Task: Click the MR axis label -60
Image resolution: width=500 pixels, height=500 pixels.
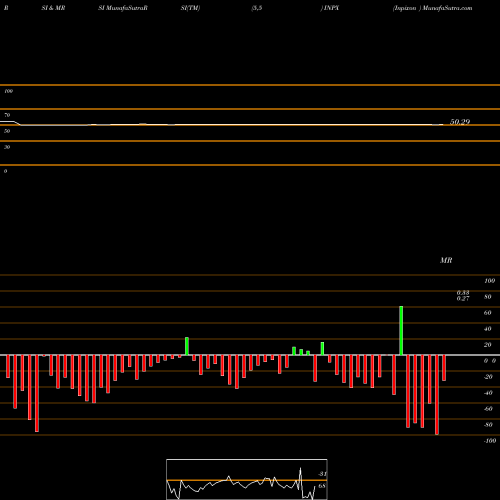Action: (488, 409)
